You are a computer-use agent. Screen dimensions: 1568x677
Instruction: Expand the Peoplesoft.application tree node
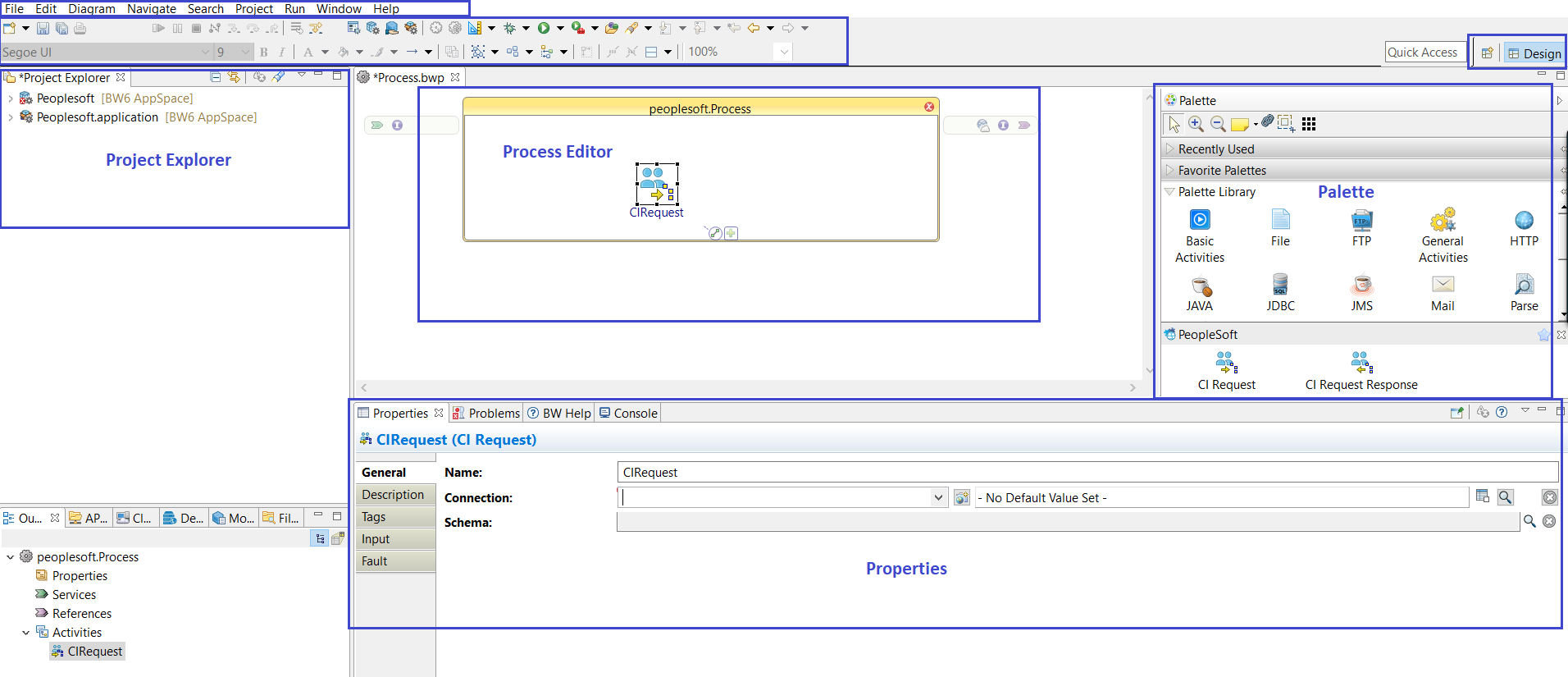click(x=11, y=117)
